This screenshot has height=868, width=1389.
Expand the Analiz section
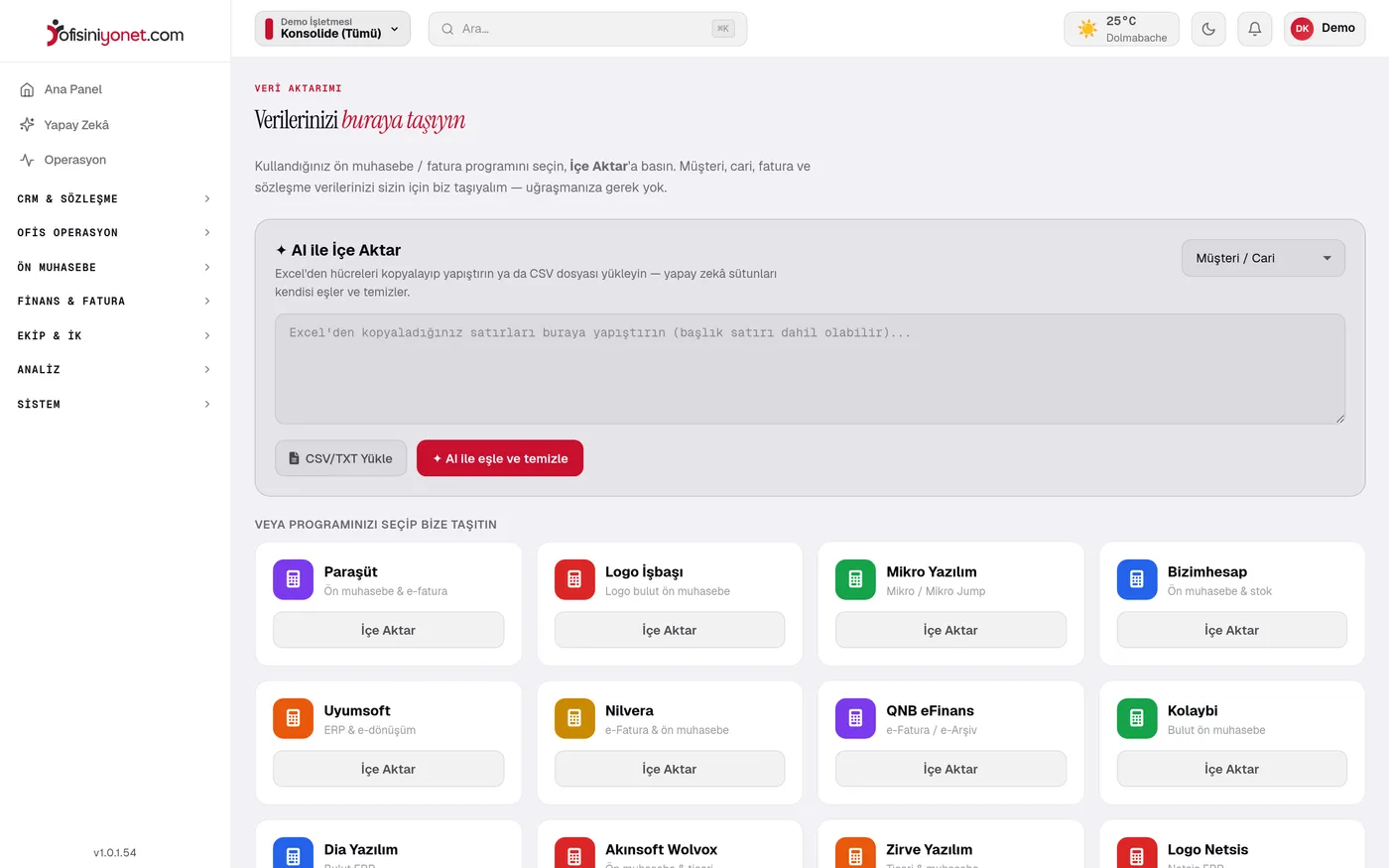[x=115, y=369]
